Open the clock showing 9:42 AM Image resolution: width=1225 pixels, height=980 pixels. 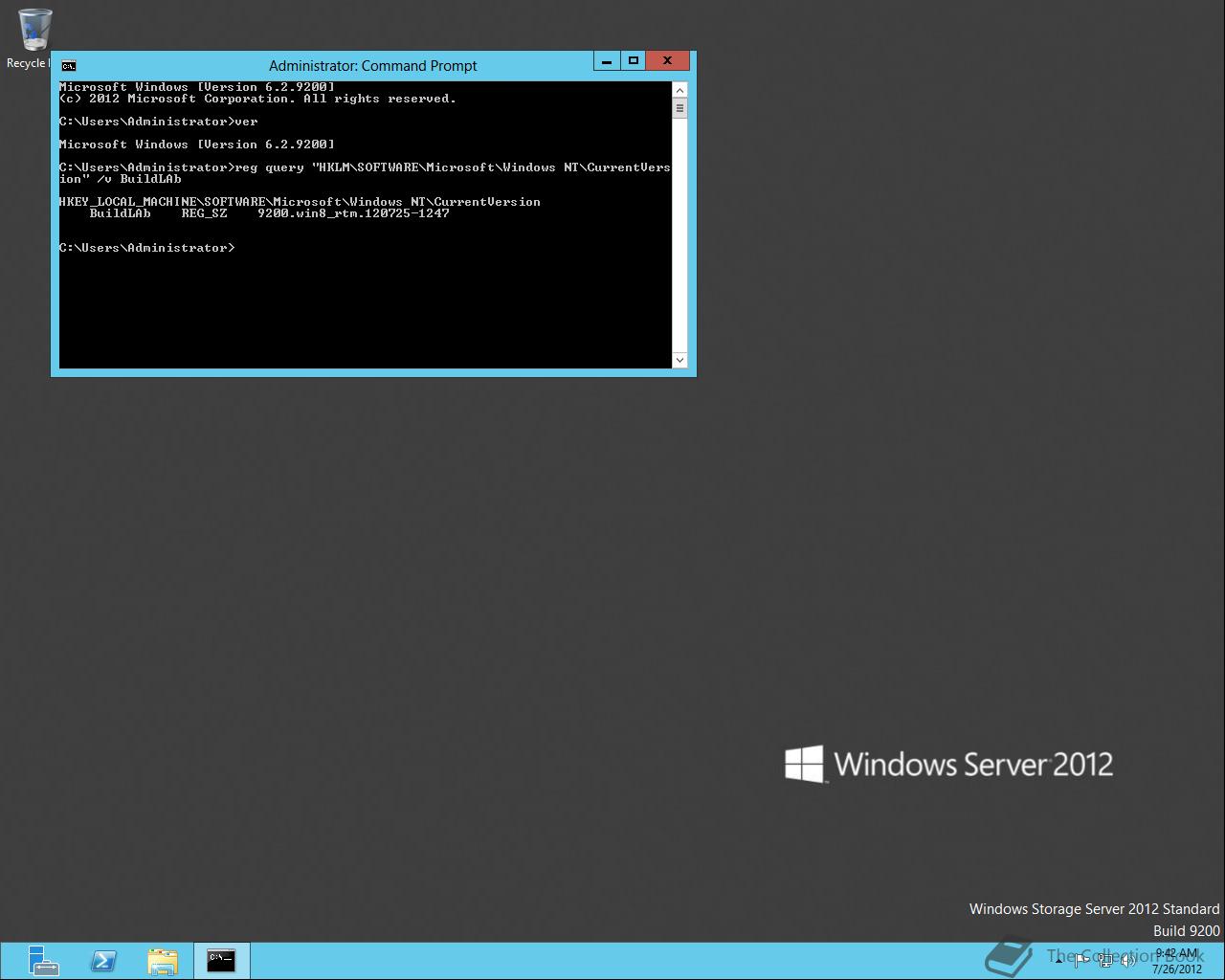1177,961
